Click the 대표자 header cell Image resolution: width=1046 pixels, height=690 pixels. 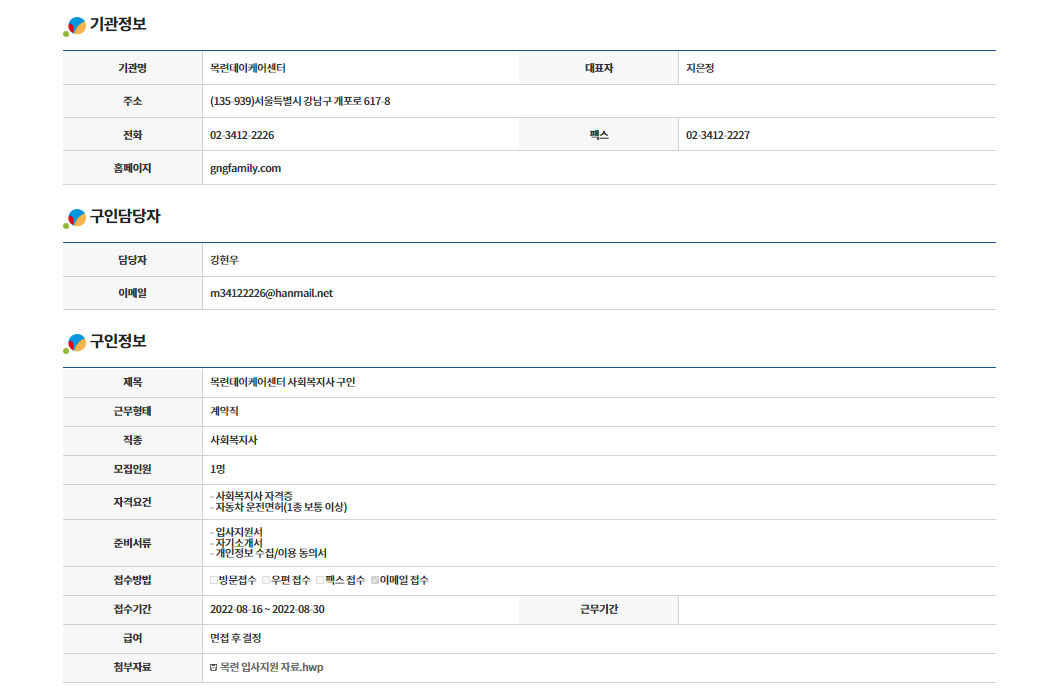point(599,68)
